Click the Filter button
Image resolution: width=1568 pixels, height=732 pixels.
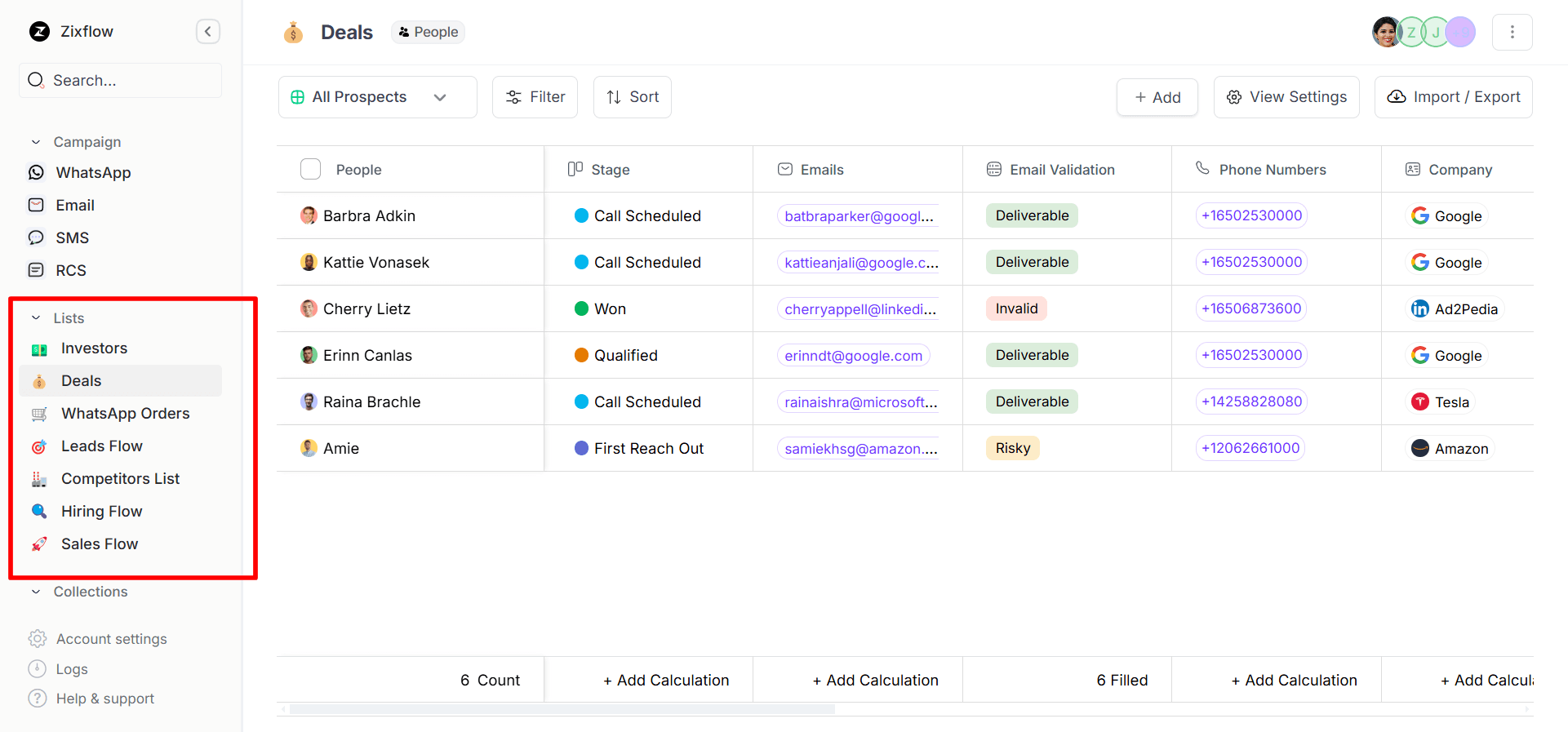[535, 97]
